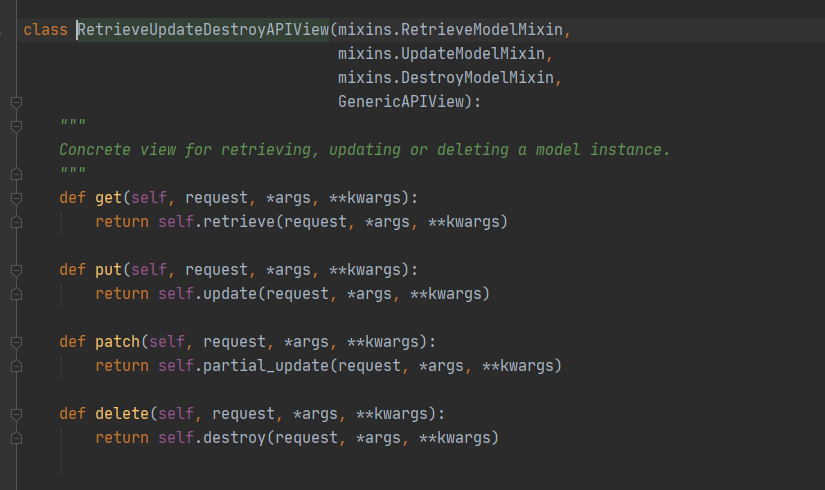Click *args in def put signature
825x490 pixels.
point(288,270)
